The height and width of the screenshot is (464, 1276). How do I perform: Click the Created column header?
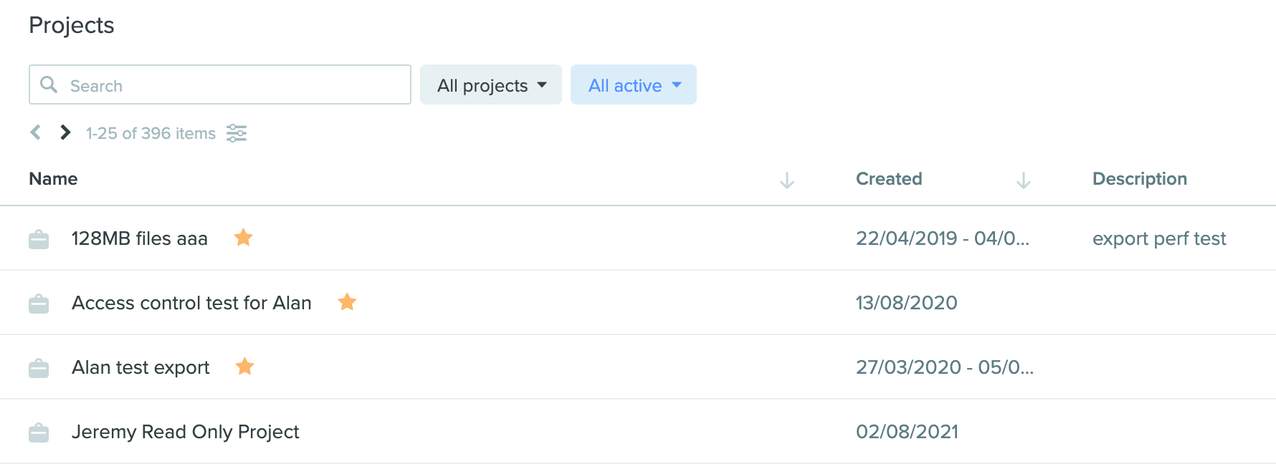889,179
